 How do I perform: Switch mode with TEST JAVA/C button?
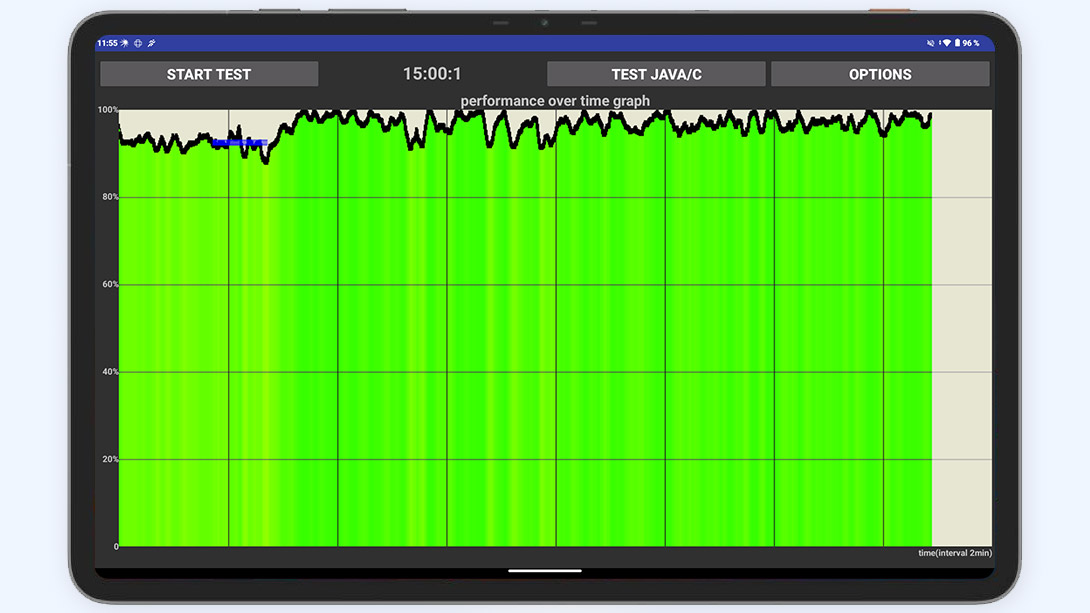click(x=656, y=74)
